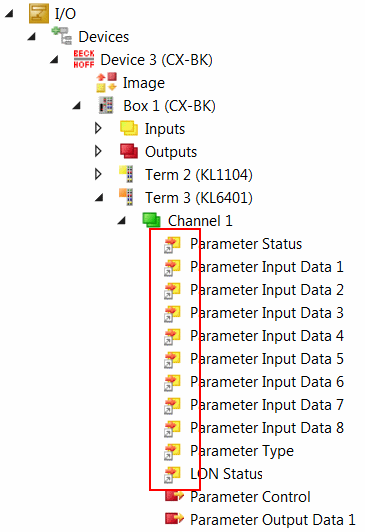Click the Parameter Control output variable icon
Image resolution: width=365 pixels, height=532 pixels.
click(x=174, y=496)
